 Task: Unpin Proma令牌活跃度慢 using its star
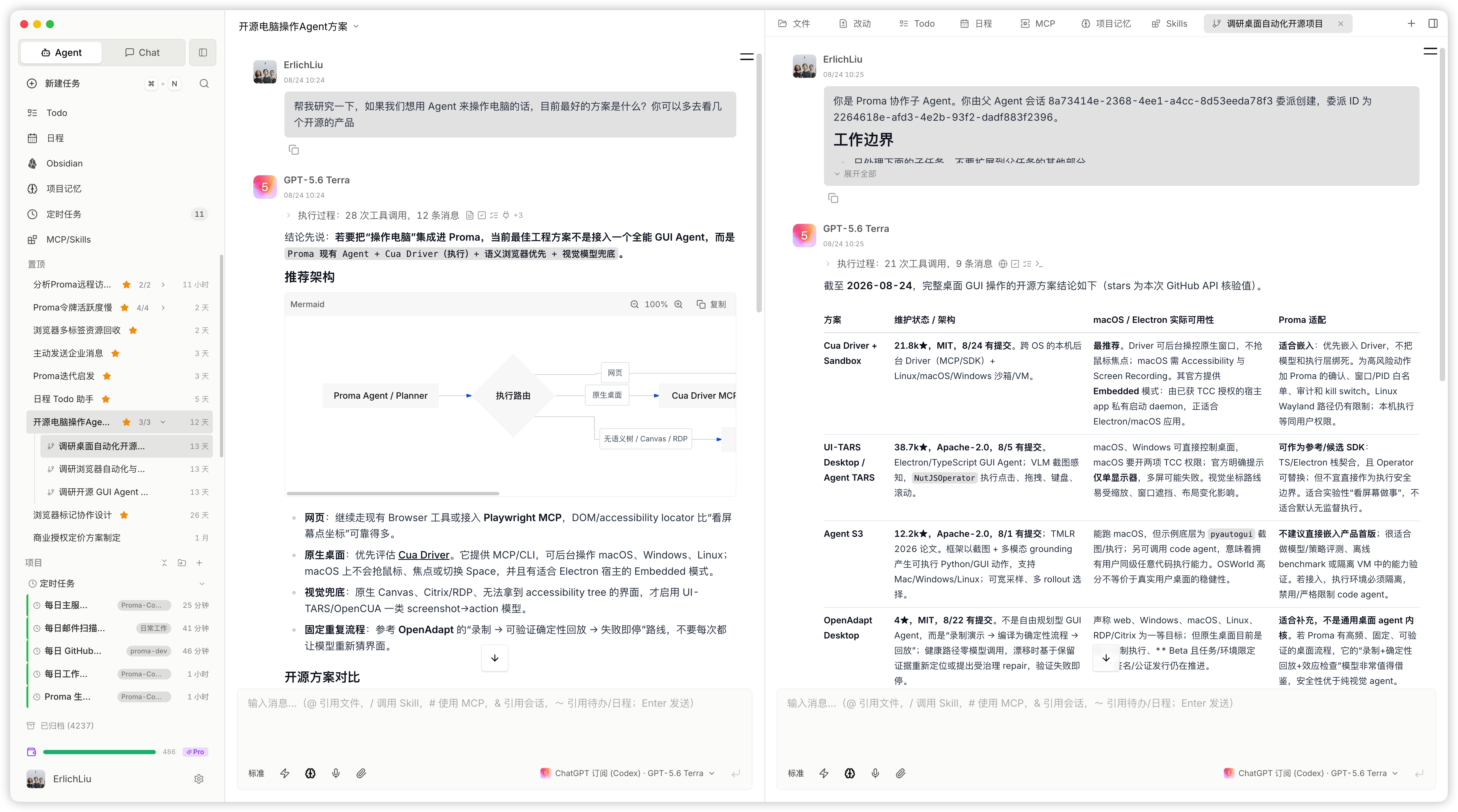pyautogui.click(x=124, y=308)
